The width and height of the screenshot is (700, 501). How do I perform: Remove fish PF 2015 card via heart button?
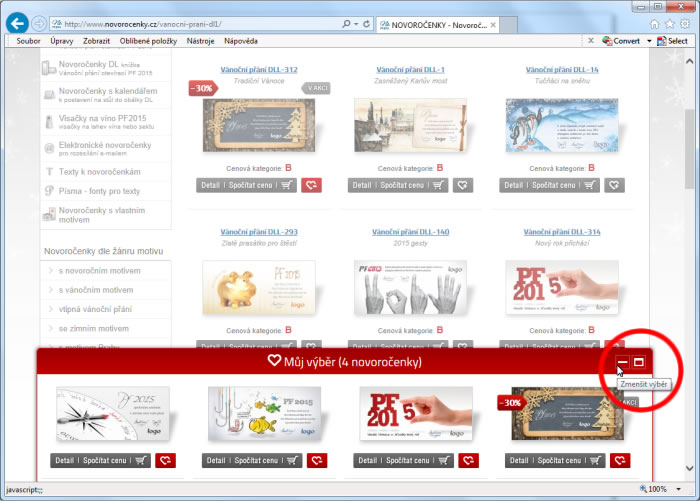[317, 460]
